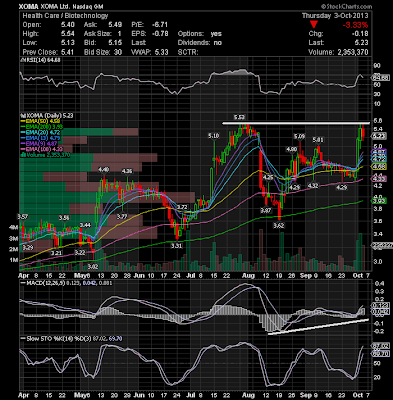Viewport: 393px width, 400px height.
Task: Click the boxed 5.23 last price tag
Action: [379, 136]
